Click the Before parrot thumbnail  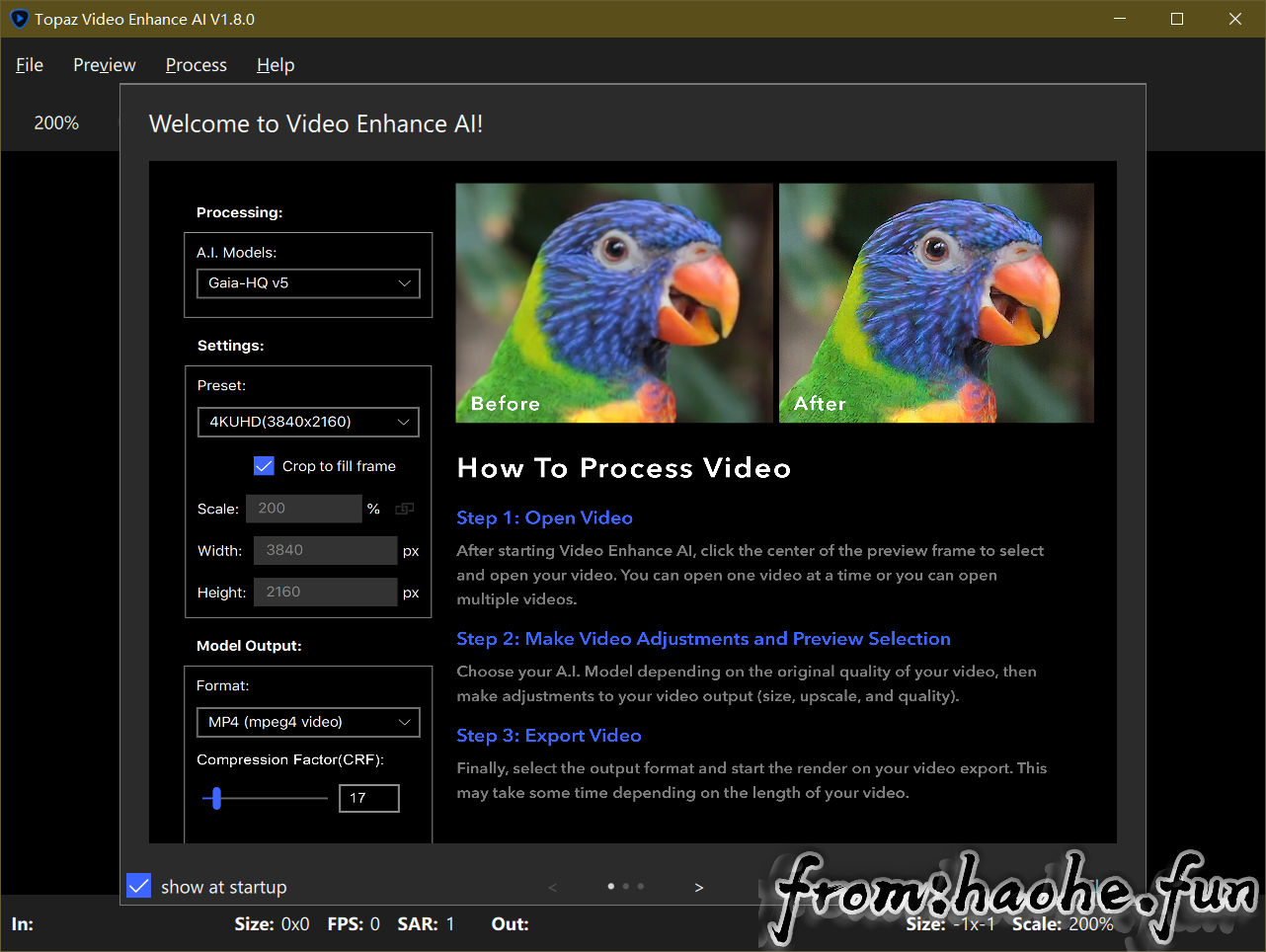(x=614, y=303)
